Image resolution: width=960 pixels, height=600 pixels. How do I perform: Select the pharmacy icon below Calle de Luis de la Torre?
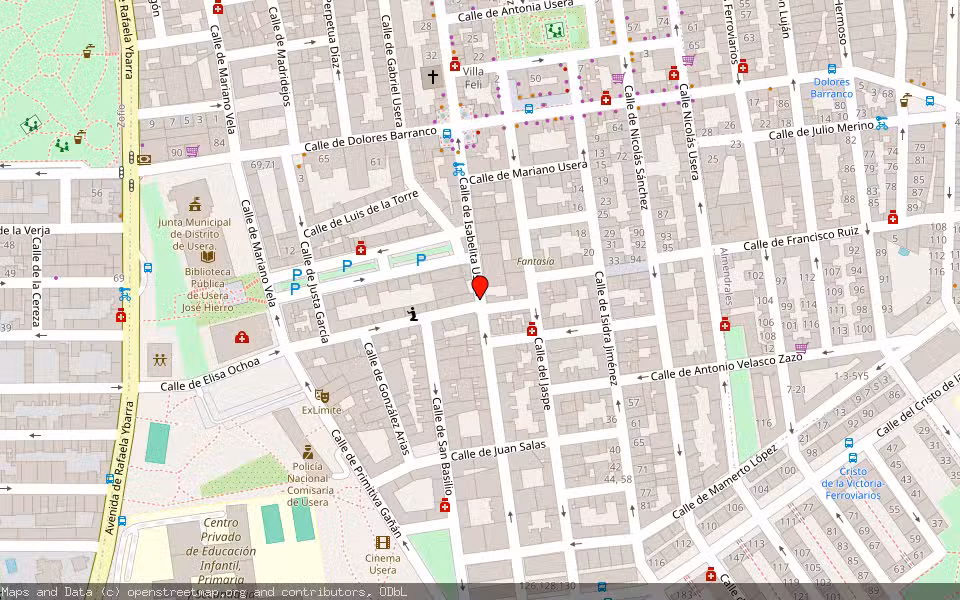361,247
